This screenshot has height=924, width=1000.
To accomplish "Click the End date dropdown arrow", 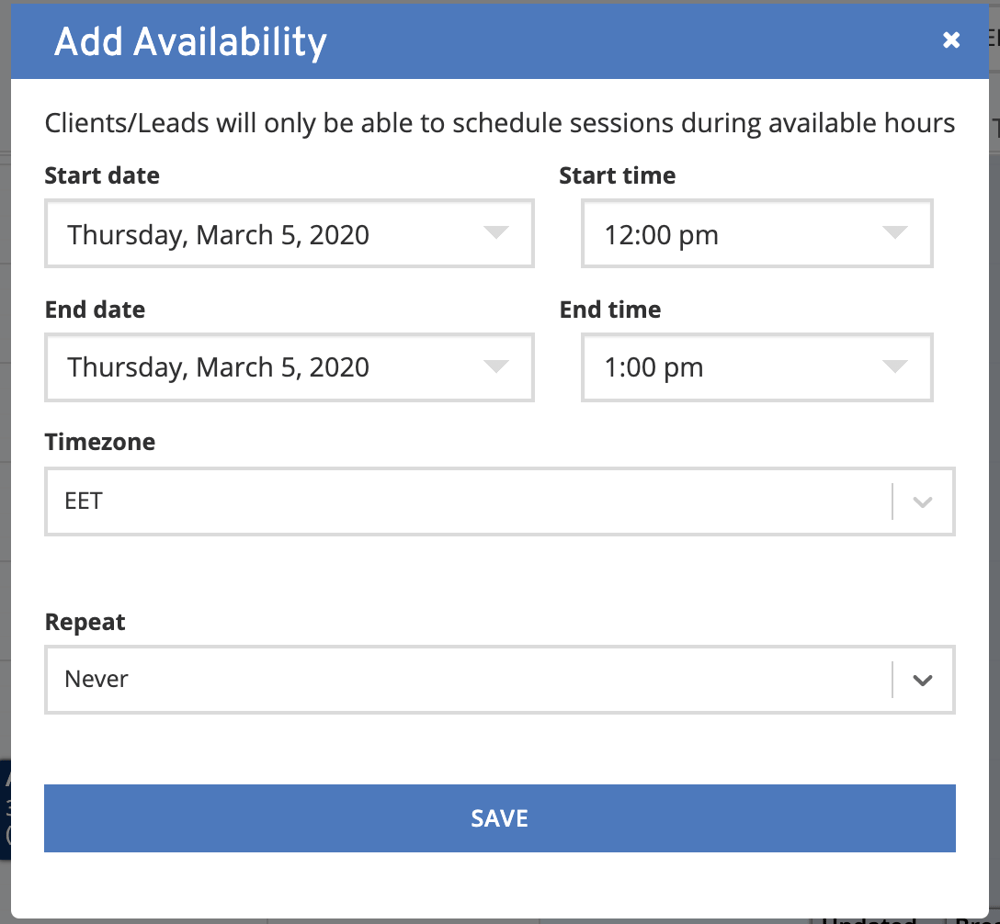I will point(497,367).
